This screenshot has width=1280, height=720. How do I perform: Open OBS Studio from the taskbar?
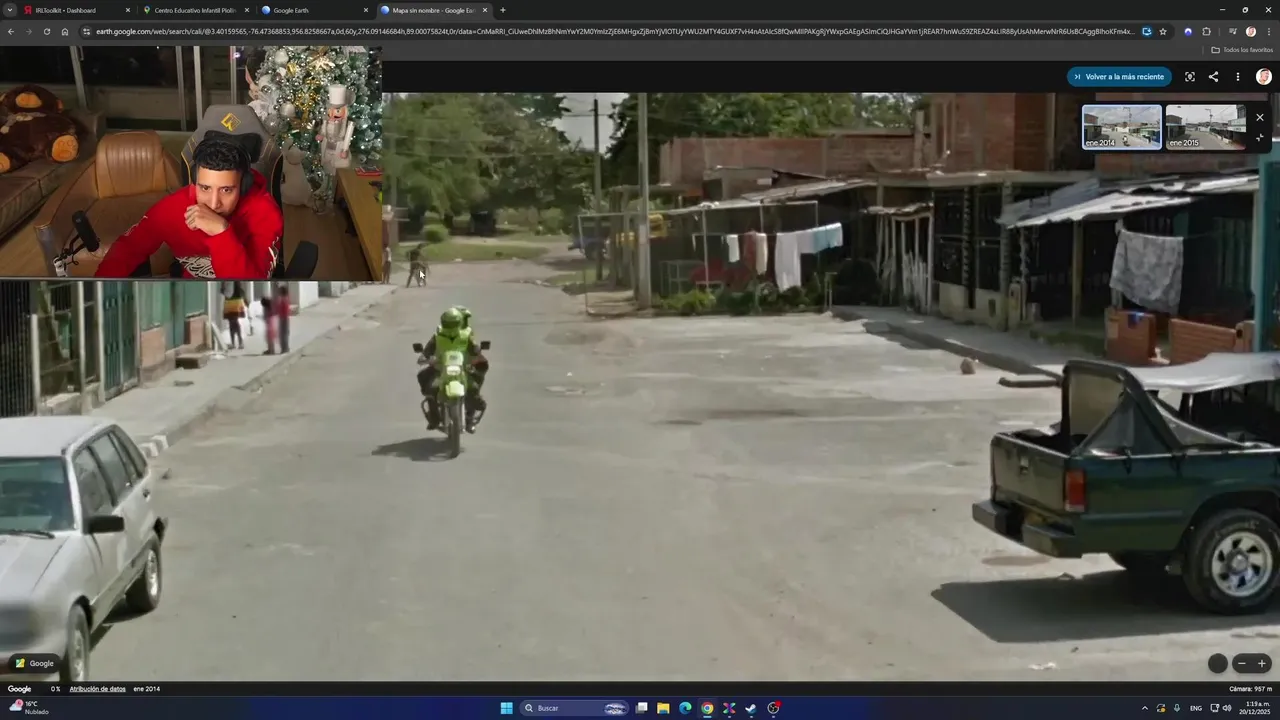pyautogui.click(x=773, y=708)
